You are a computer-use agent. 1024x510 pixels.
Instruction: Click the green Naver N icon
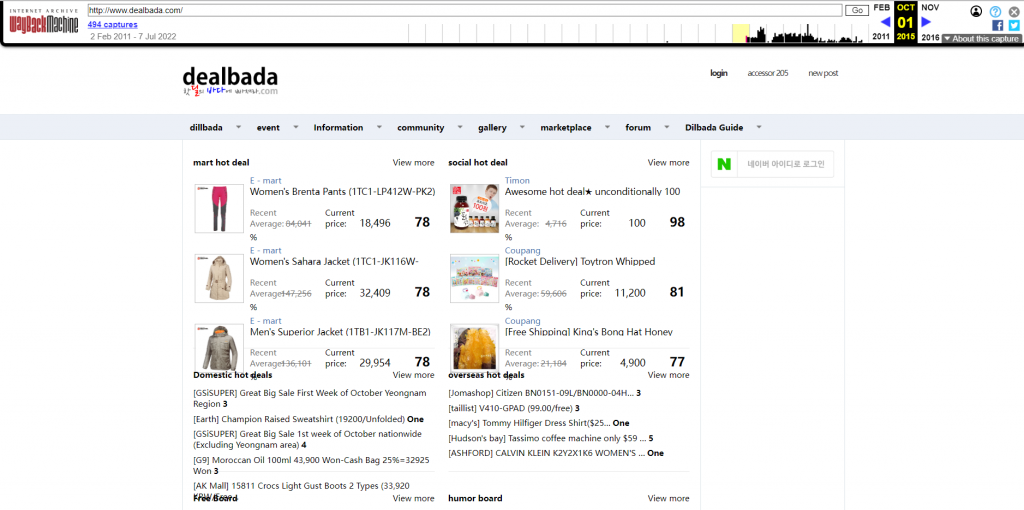click(x=724, y=164)
